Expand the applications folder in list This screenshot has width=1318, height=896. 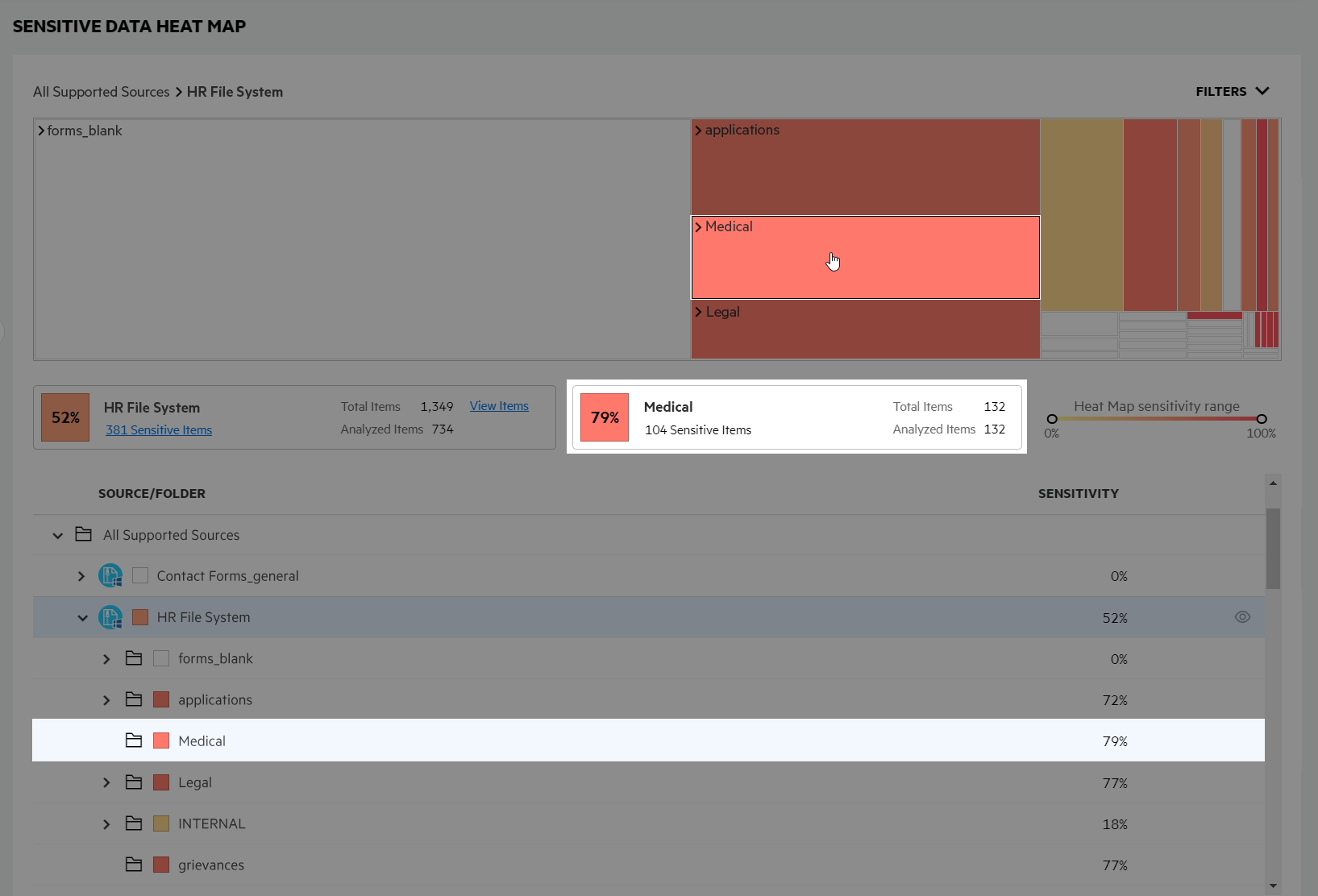tap(106, 700)
